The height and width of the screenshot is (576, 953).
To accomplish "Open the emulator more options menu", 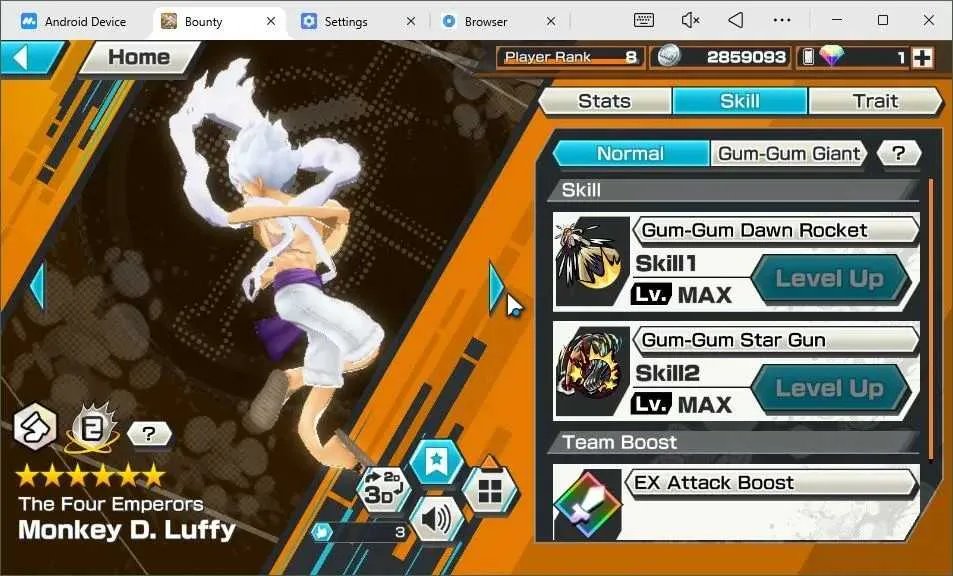I will click(x=782, y=20).
